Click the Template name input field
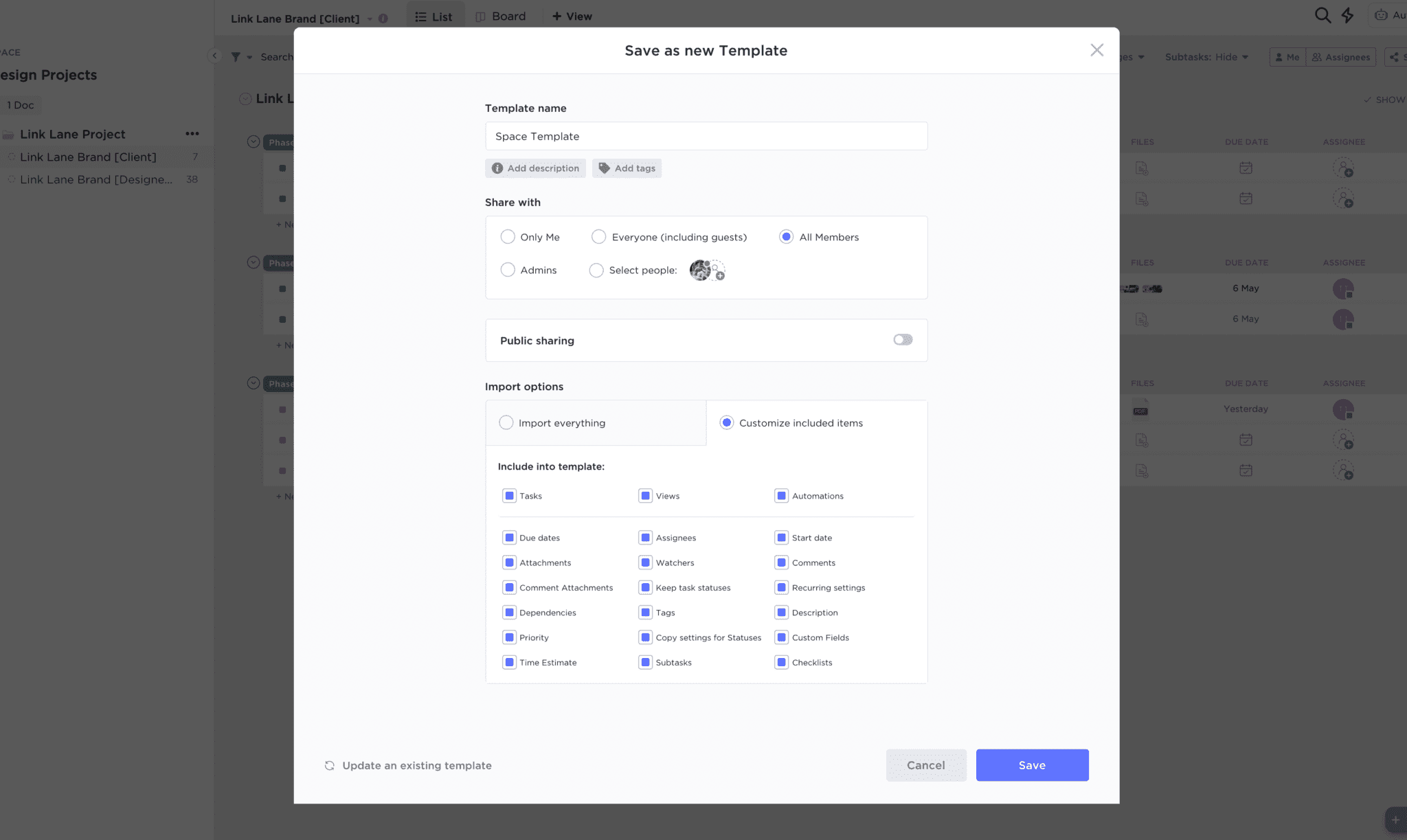This screenshot has height=840, width=1407. pos(706,135)
